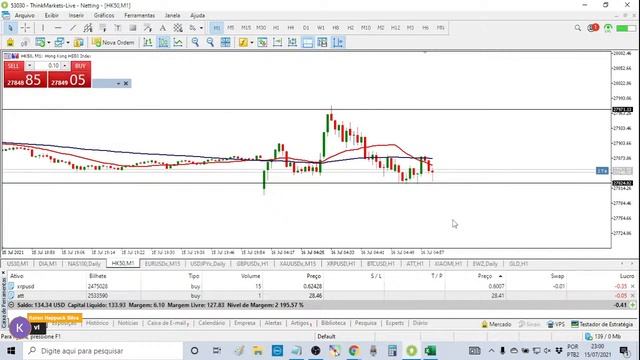
Task: Open Chrome from the Windows taskbar
Action: pos(354,351)
